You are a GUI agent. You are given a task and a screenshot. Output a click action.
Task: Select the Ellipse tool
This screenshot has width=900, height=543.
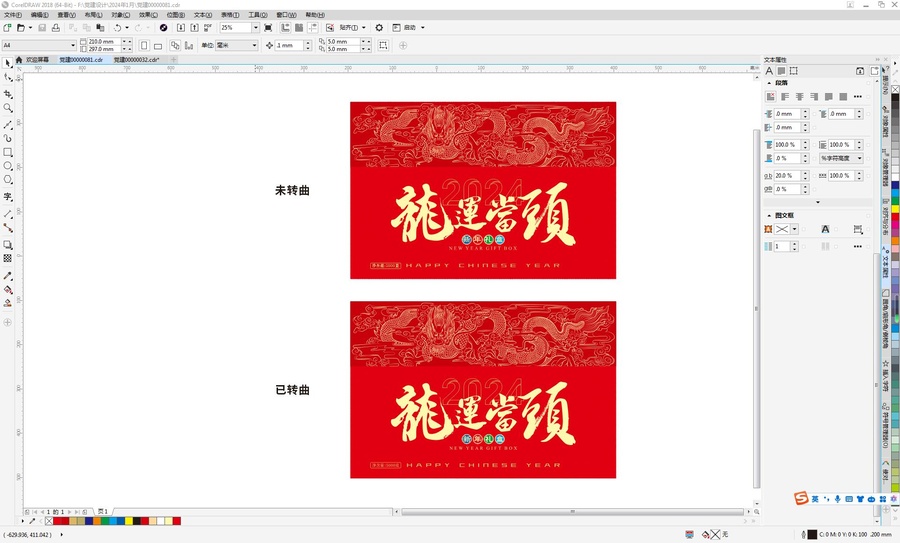(x=7, y=166)
